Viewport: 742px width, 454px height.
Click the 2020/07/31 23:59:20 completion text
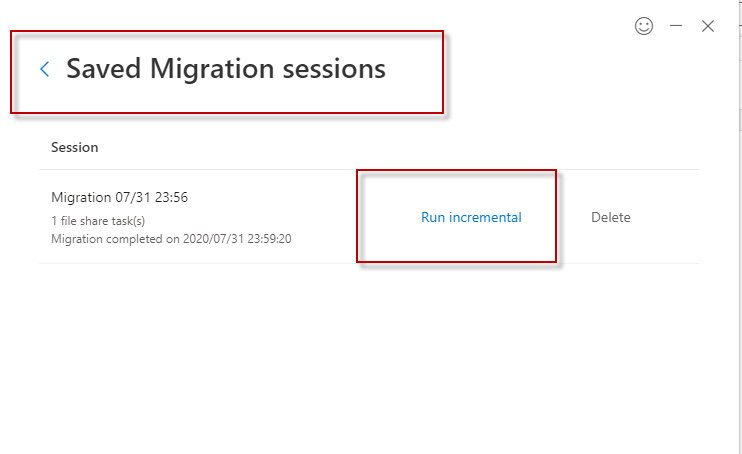point(237,239)
